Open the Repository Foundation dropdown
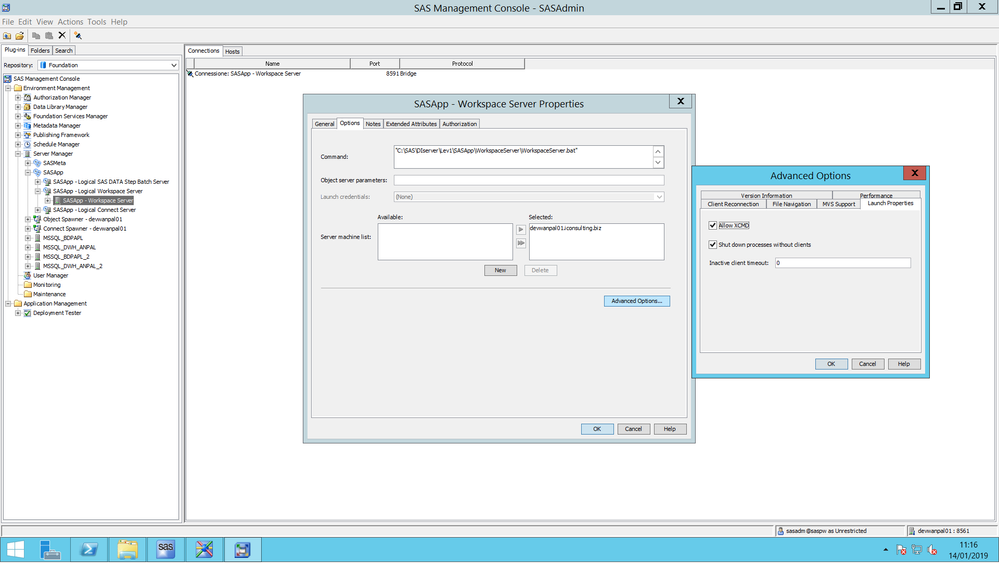Viewport: 999px width, 583px height. click(173, 65)
